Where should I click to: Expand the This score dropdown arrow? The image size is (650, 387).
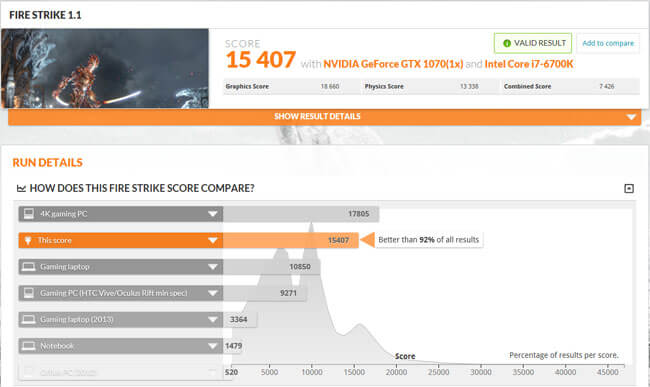tap(213, 241)
